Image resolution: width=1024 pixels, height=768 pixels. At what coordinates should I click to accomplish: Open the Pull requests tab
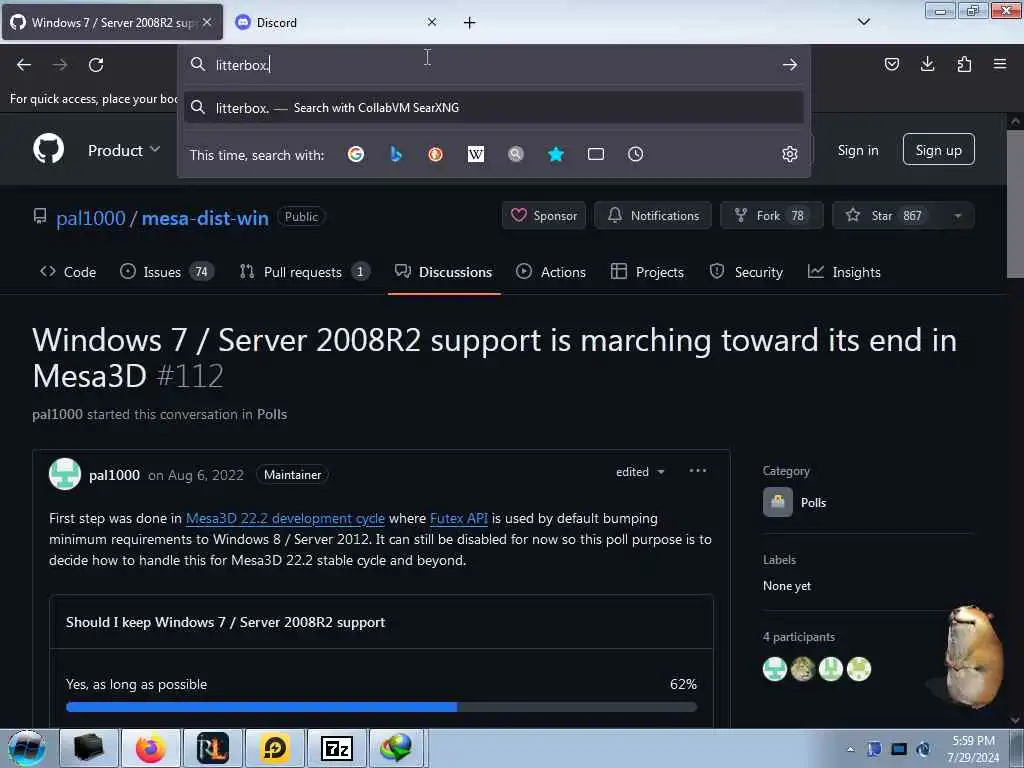[x=304, y=272]
